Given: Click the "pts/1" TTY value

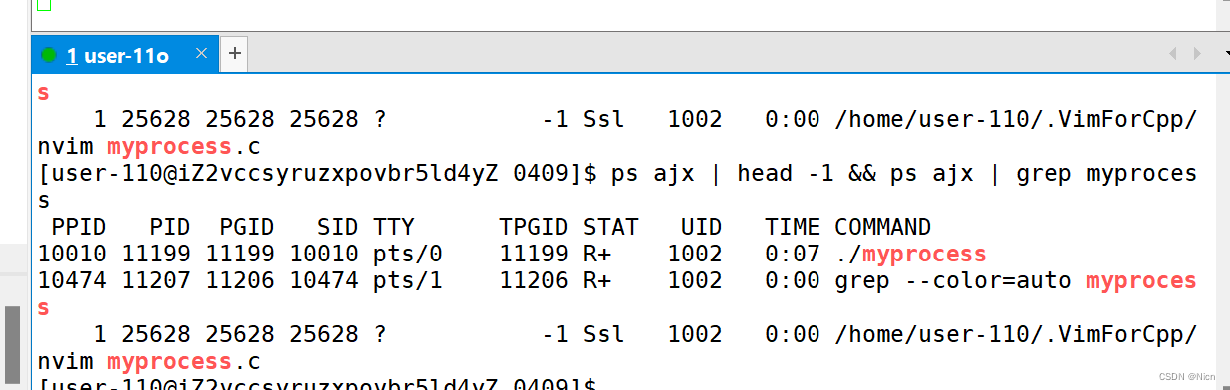Looking at the screenshot, I should point(407,281).
